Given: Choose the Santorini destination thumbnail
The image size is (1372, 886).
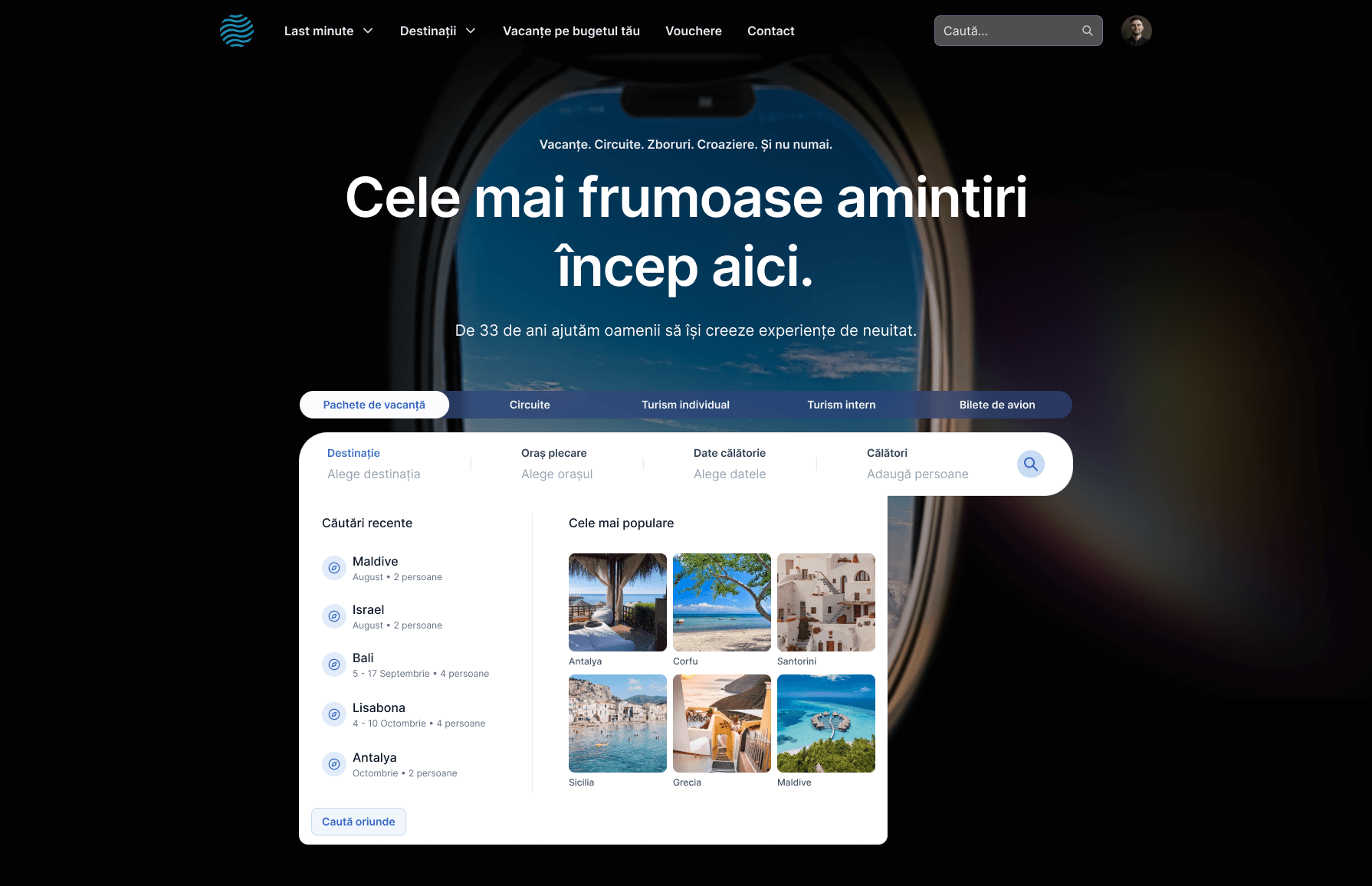Looking at the screenshot, I should tap(825, 602).
